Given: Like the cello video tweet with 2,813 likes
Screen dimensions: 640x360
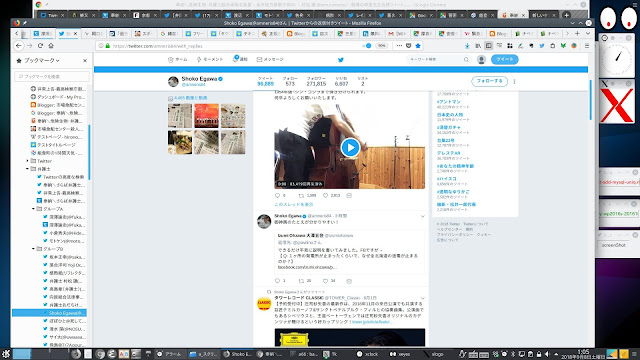Looking at the screenshot, I should 325,196.
